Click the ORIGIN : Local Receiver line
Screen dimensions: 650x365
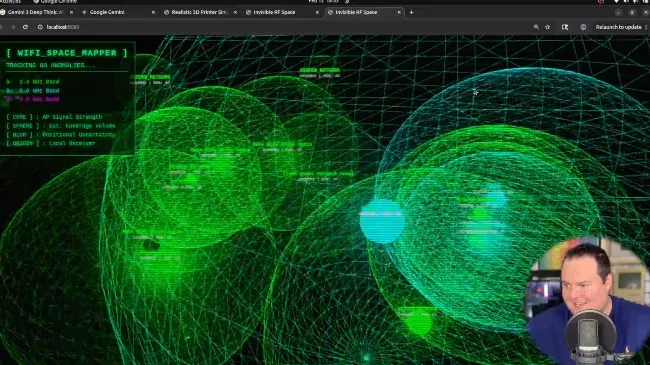coord(51,143)
